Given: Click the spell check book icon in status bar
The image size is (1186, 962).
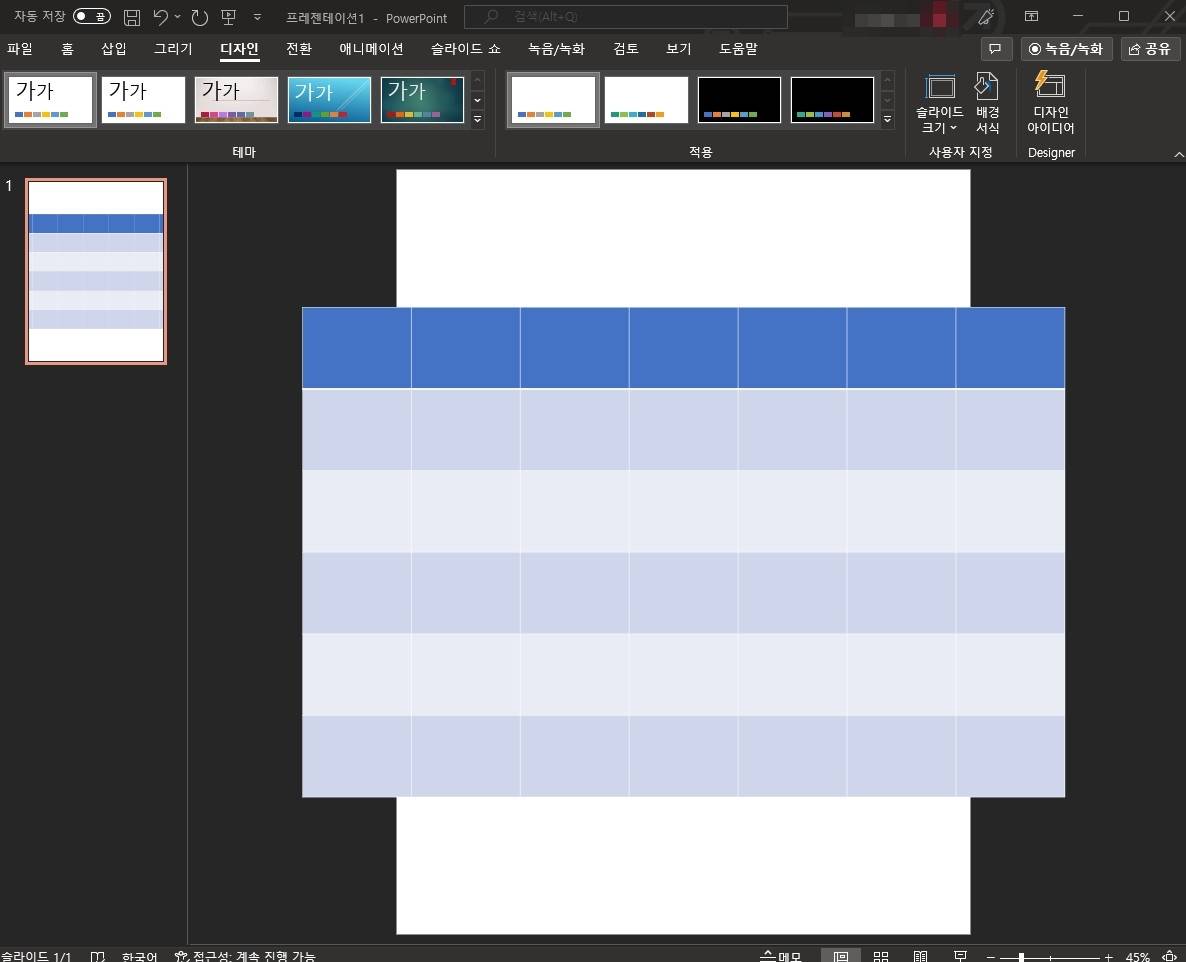Looking at the screenshot, I should tap(97, 957).
